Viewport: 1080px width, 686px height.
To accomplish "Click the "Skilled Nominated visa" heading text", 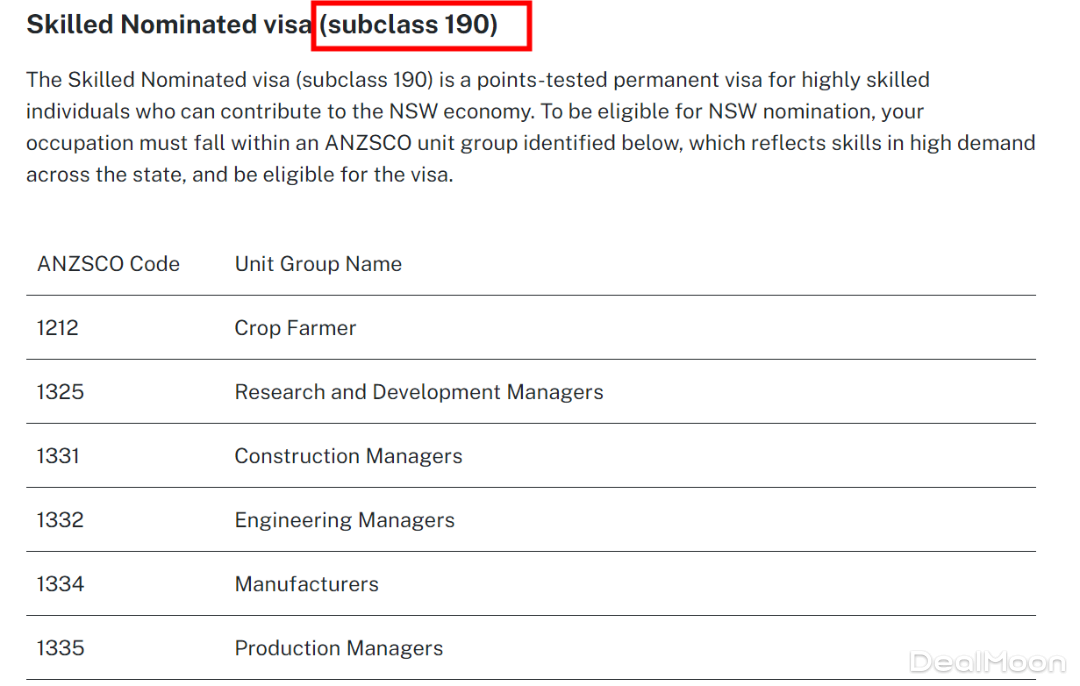I will click(169, 25).
